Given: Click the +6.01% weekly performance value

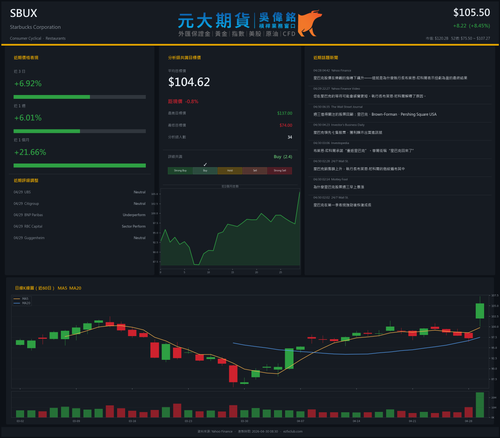Looking at the screenshot, I should tap(28, 118).
